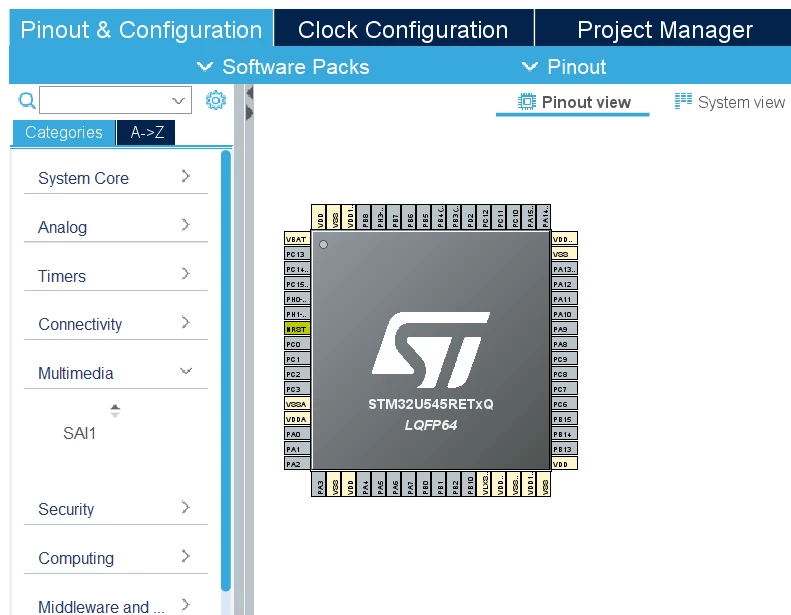The height and width of the screenshot is (615, 791).
Task: Click the Pinout view chip icon
Action: [x=527, y=102]
